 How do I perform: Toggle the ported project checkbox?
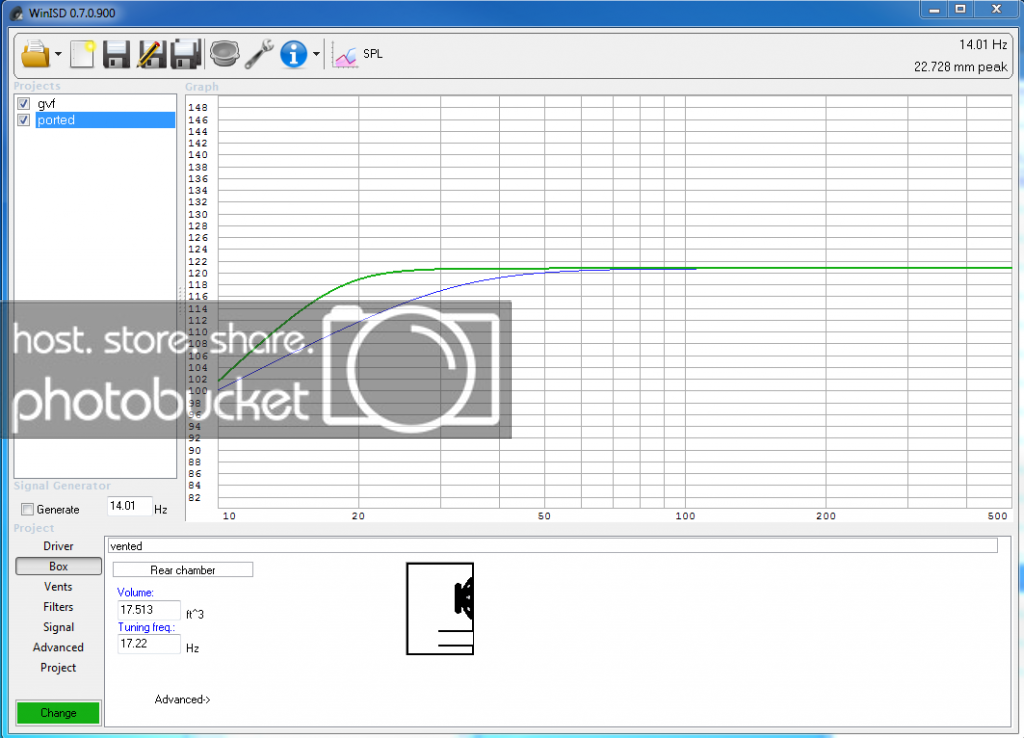point(24,120)
